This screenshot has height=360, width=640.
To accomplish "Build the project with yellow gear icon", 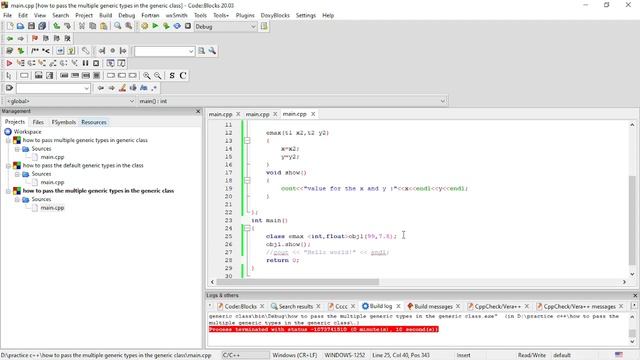I will pos(144,26).
